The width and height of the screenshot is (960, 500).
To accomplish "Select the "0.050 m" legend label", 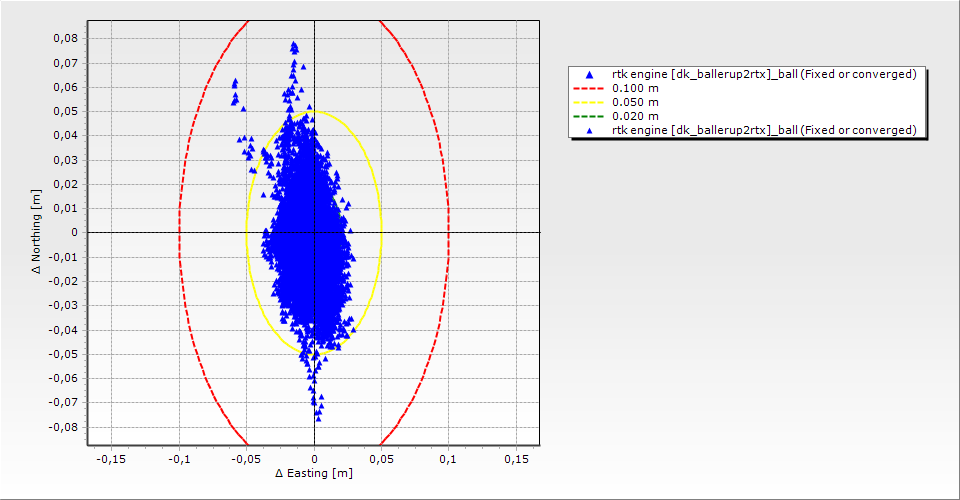I will (x=636, y=102).
